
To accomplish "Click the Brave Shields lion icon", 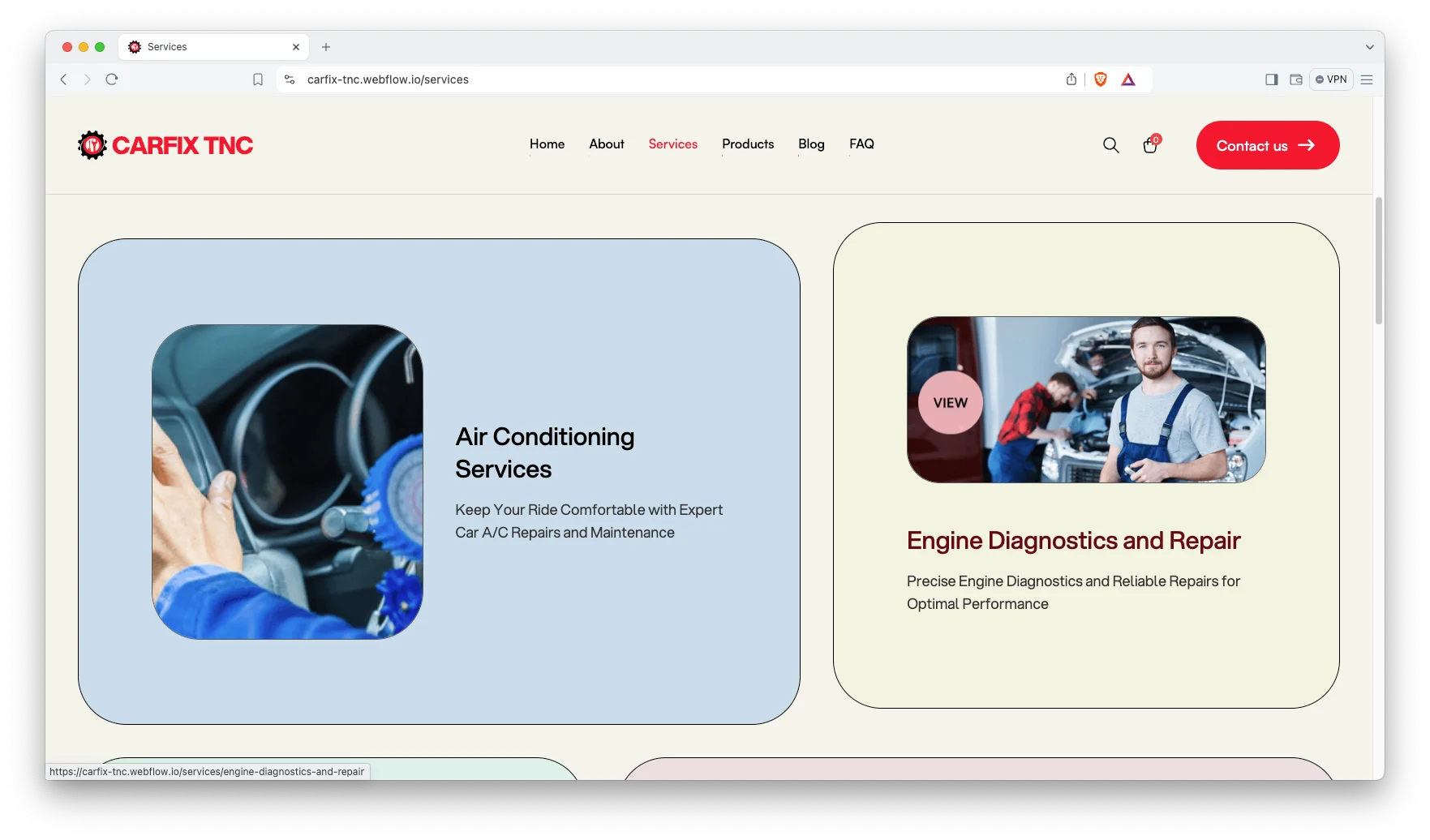I will tap(1100, 79).
